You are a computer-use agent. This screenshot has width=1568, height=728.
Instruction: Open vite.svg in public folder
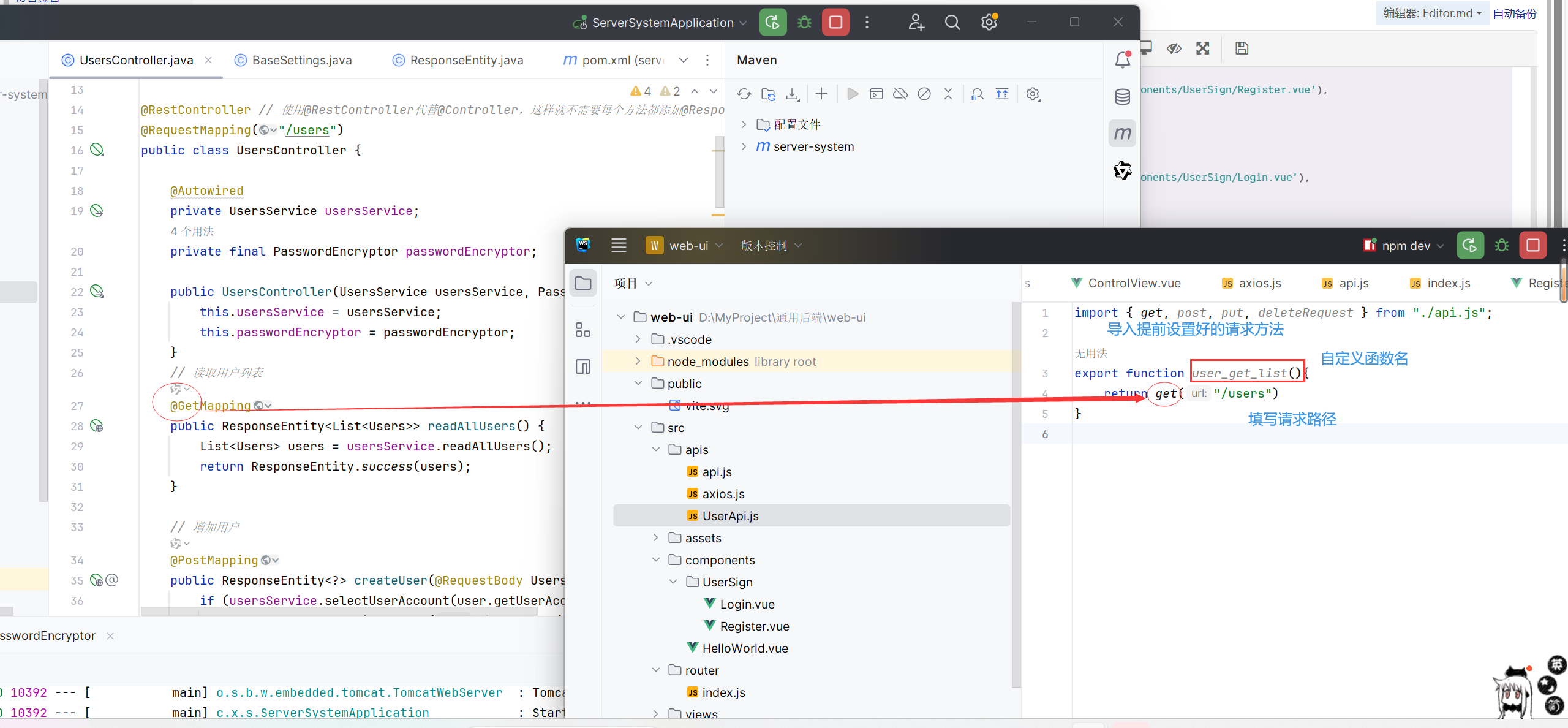[x=699, y=405]
